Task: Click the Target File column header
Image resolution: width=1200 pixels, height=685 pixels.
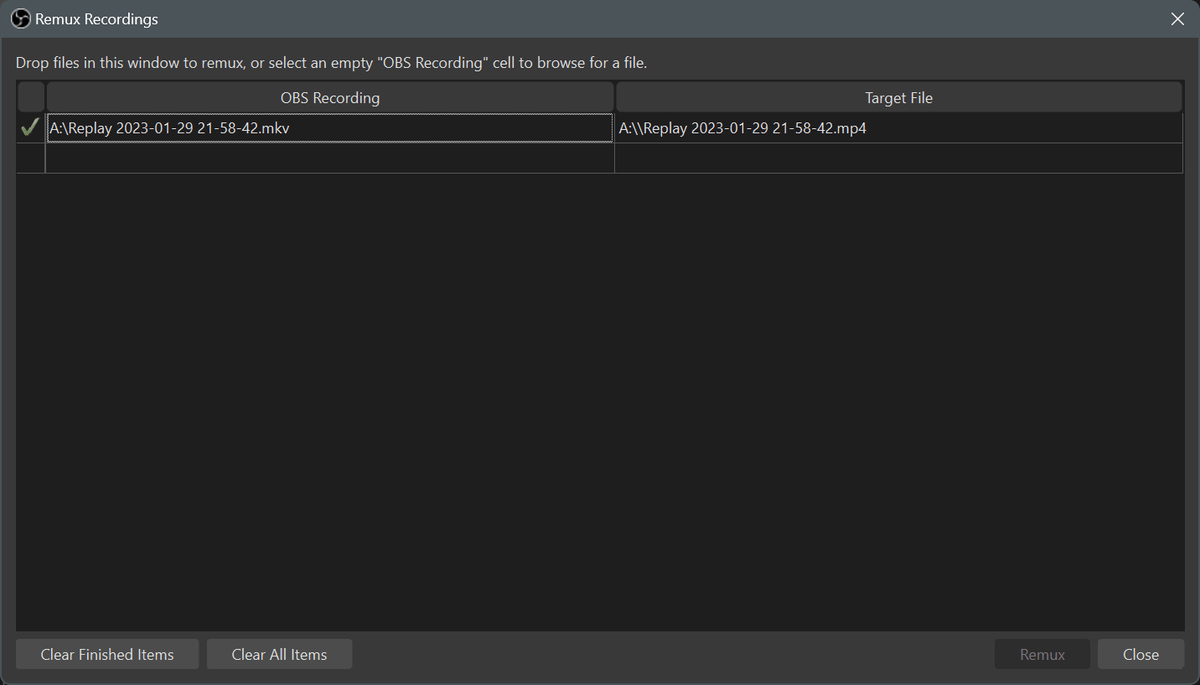Action: pos(899,98)
